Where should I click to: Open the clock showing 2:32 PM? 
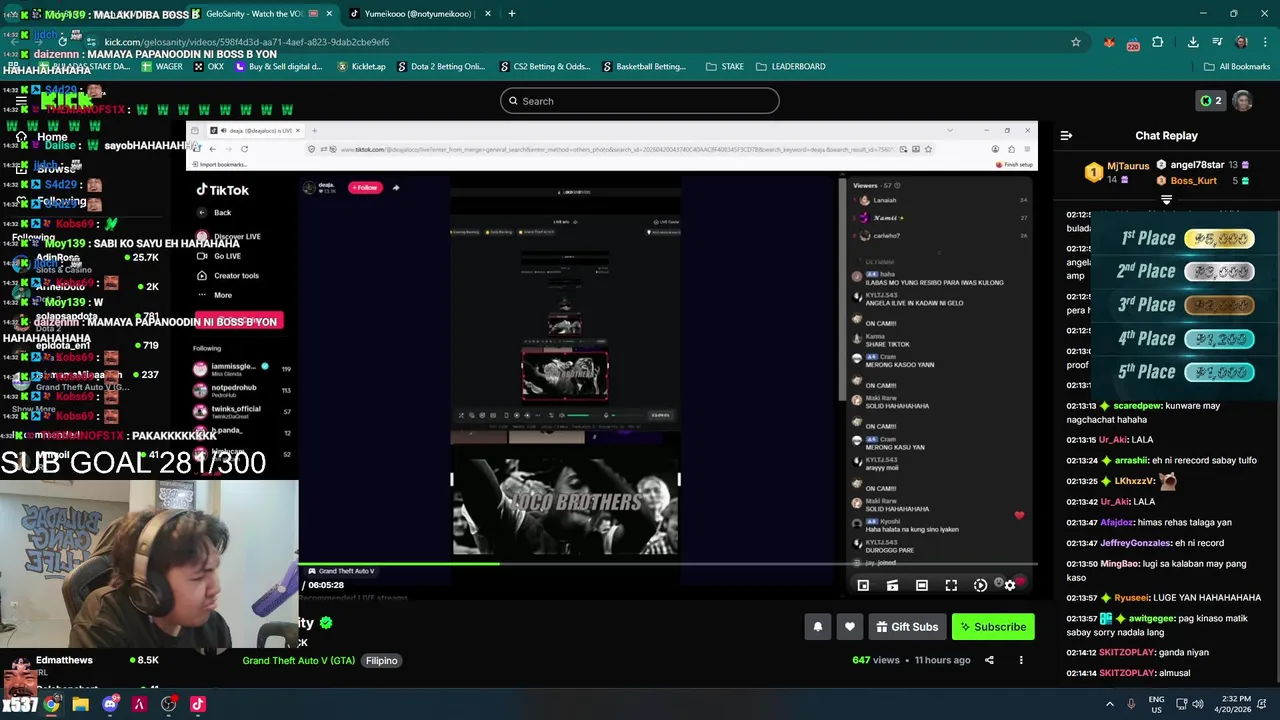click(x=1232, y=704)
